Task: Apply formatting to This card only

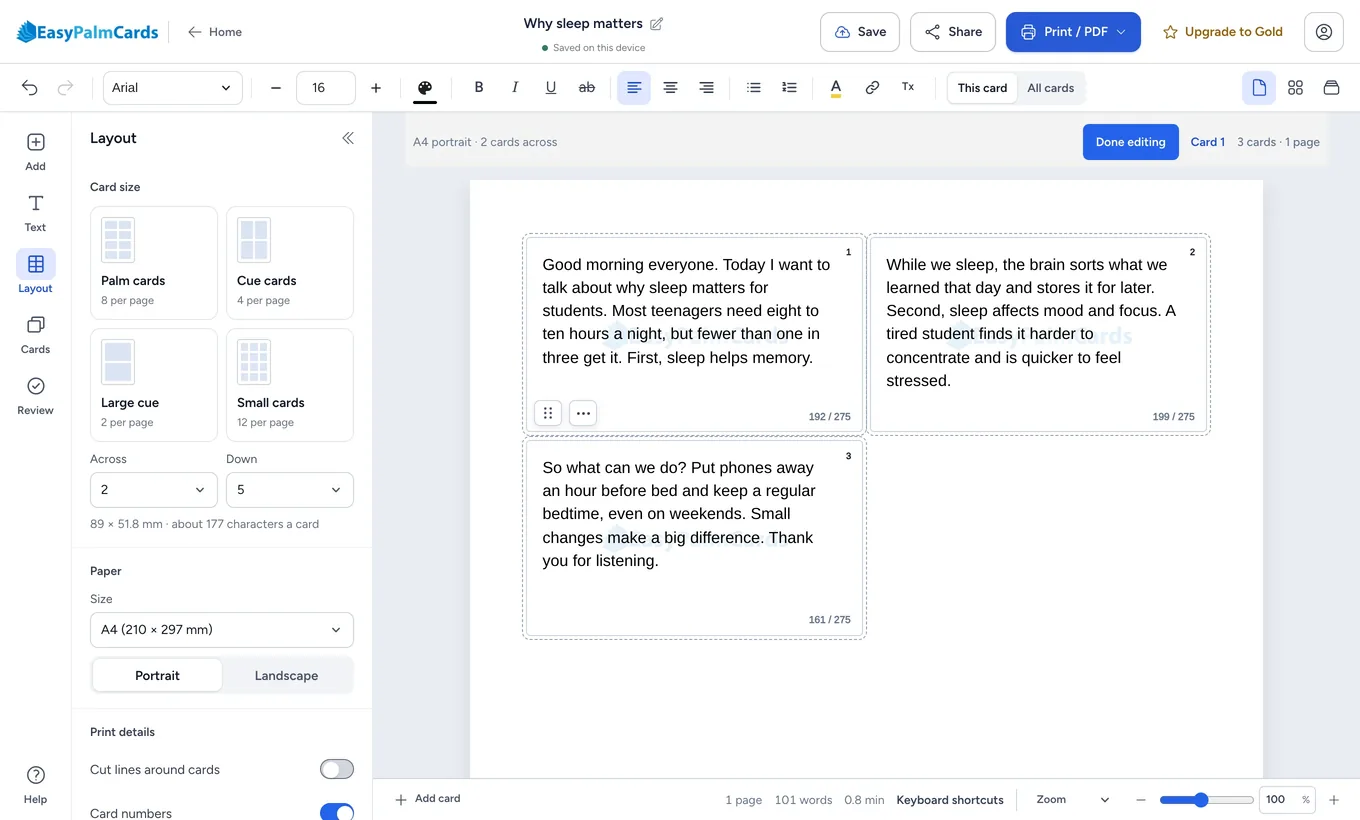Action: click(x=982, y=88)
